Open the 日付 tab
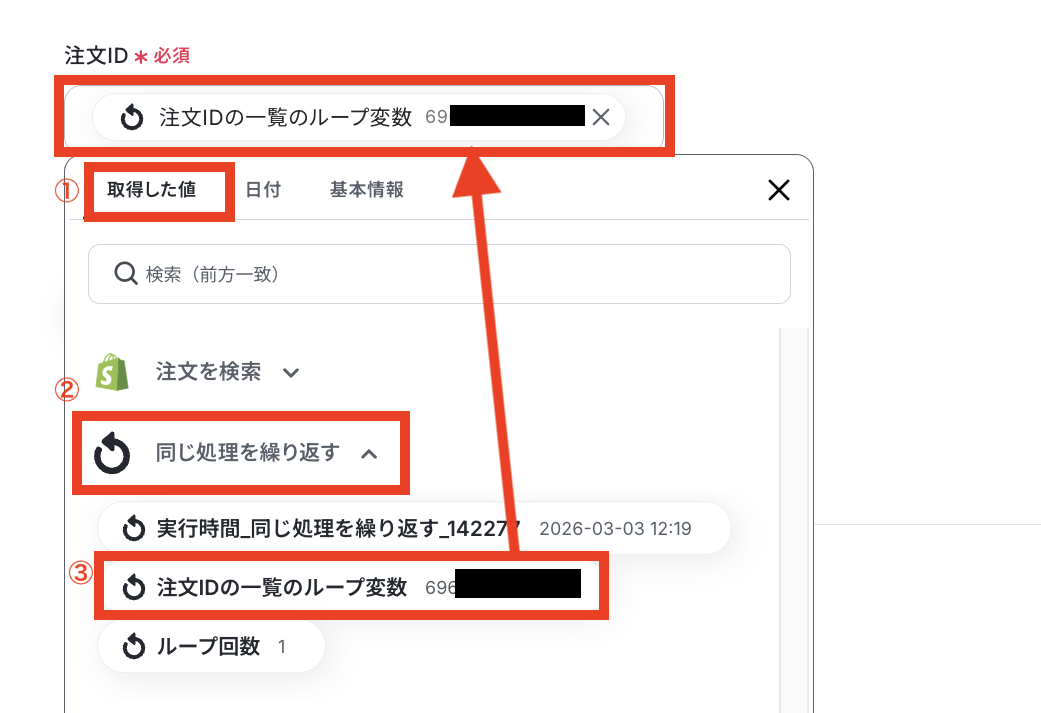The height and width of the screenshot is (713, 1041). (263, 190)
